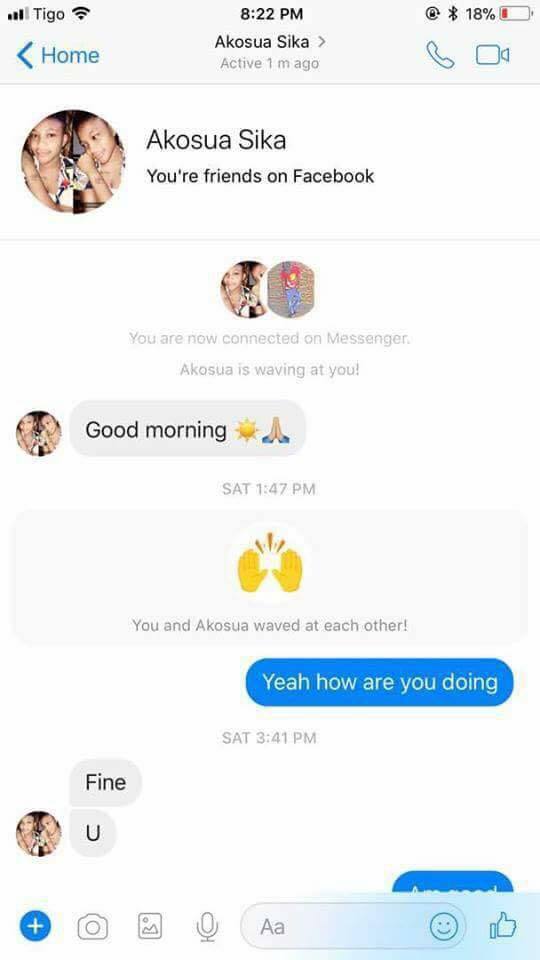This screenshot has width=540, height=960.
Task: Start a voice call with Akosua Sika
Action: click(x=440, y=55)
